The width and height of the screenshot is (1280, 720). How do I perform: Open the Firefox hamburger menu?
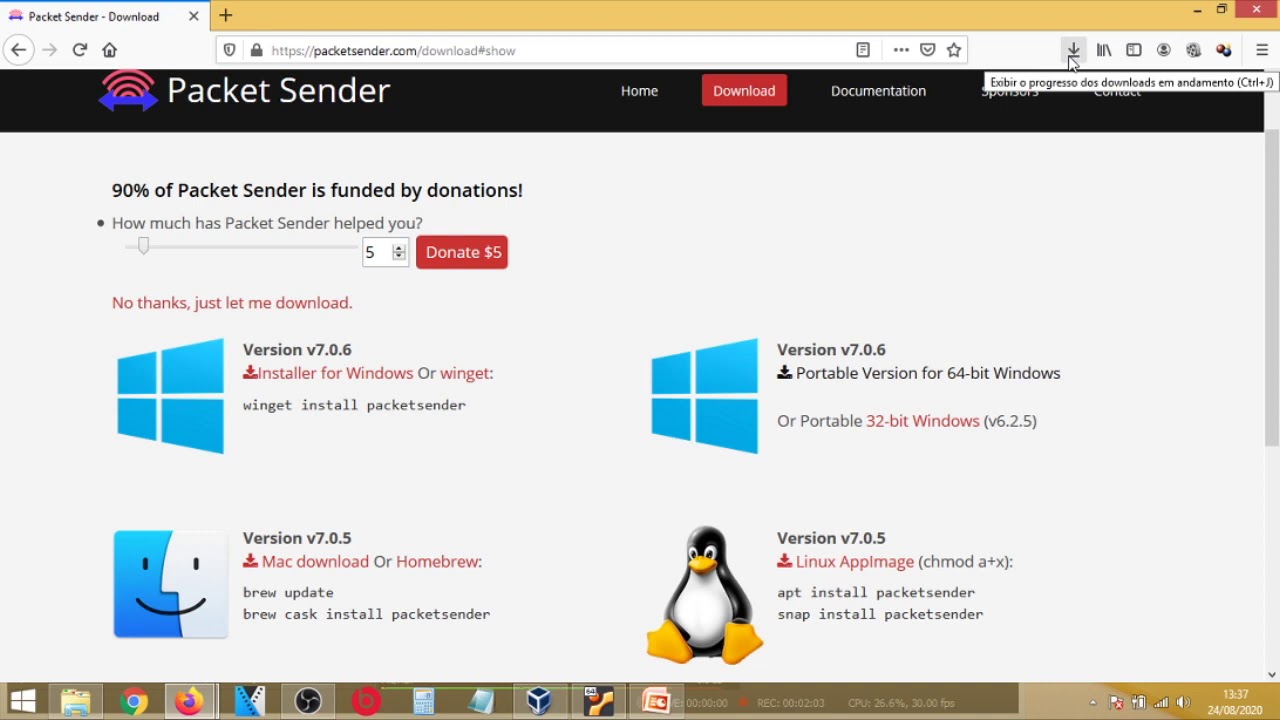pos(1262,50)
